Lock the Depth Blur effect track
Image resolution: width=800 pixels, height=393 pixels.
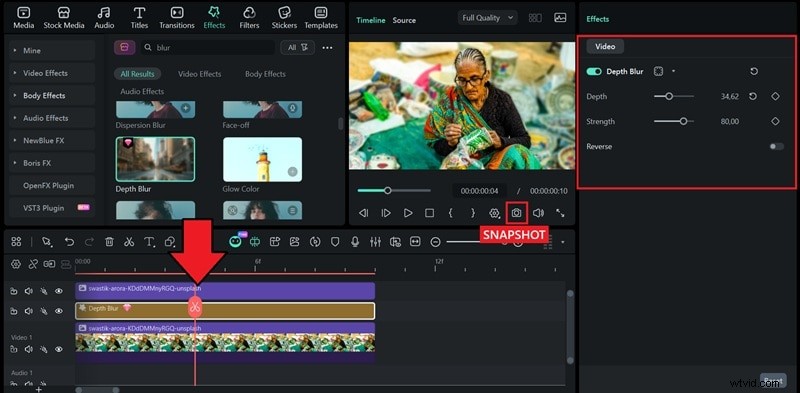14,311
